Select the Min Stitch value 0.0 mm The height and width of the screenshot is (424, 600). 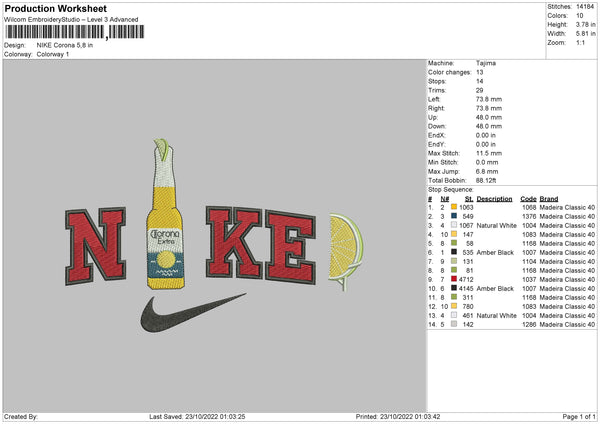pos(487,162)
